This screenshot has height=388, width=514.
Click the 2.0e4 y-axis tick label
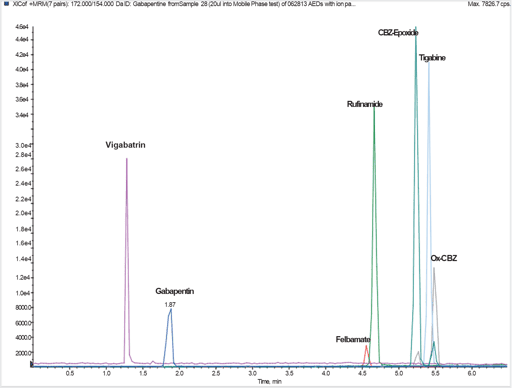tap(23, 213)
